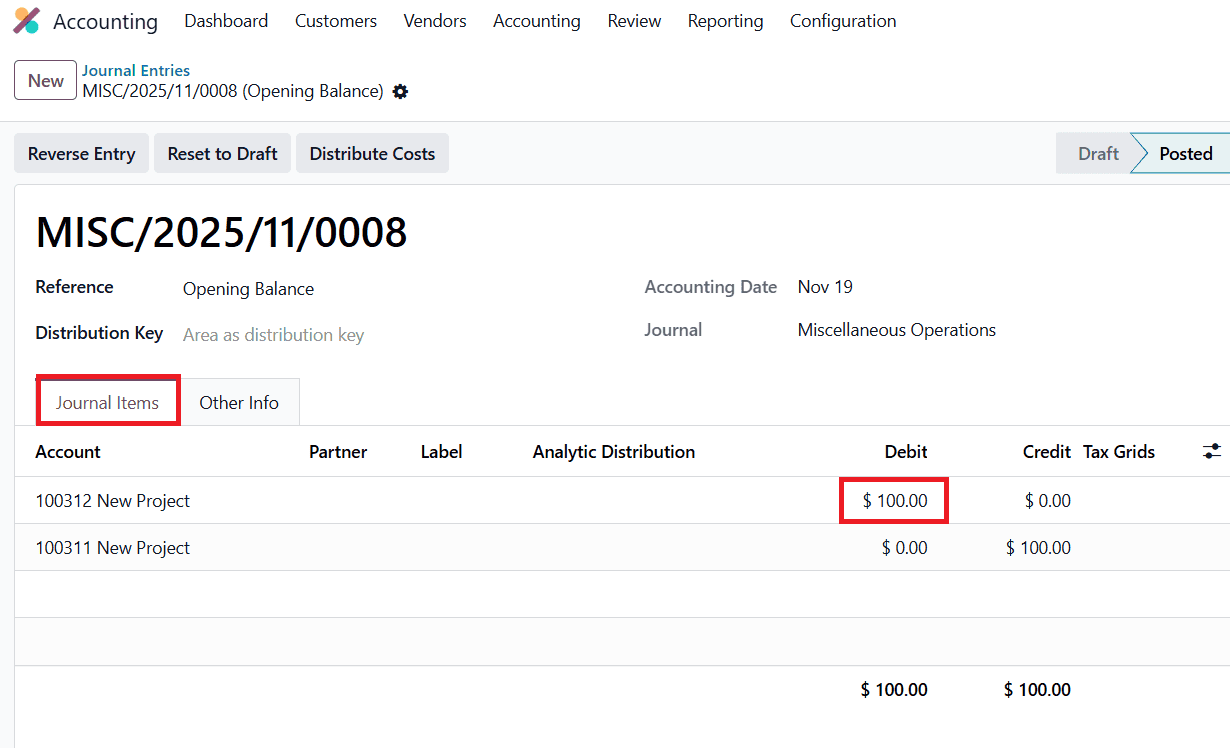Click the Reverse Entry button
The width and height of the screenshot is (1230, 748).
(x=81, y=153)
